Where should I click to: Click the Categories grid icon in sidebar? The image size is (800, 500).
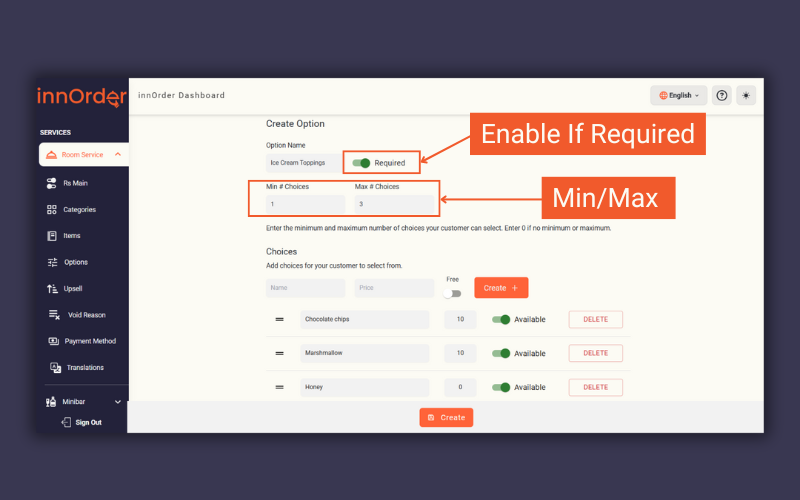coord(52,210)
